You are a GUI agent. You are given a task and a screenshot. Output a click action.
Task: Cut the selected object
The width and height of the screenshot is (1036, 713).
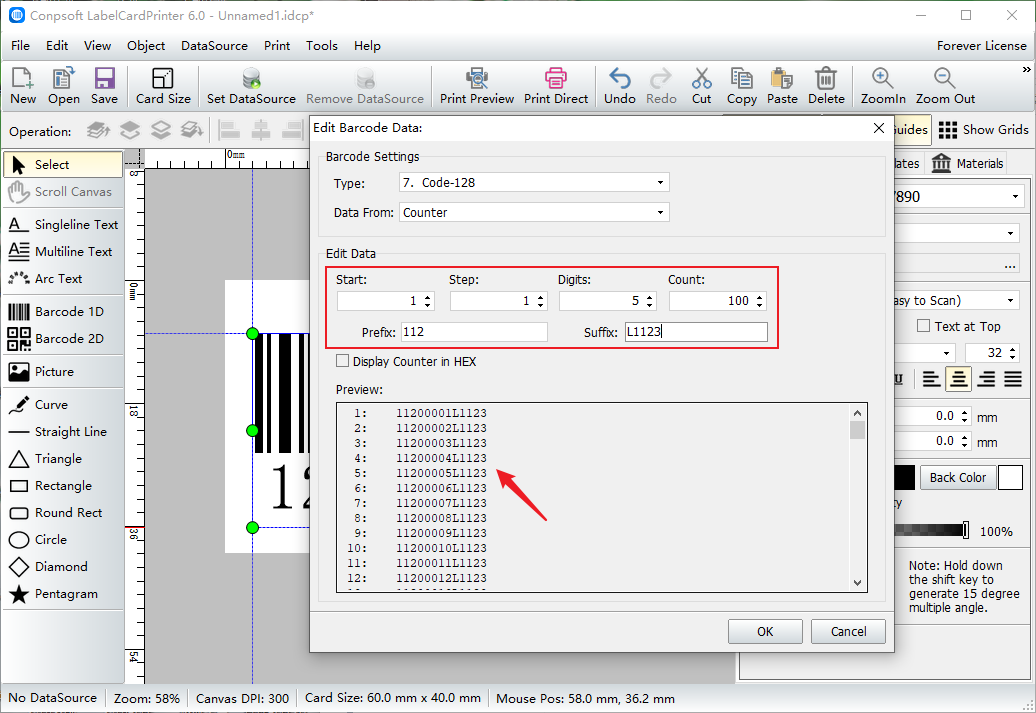[x=702, y=86]
